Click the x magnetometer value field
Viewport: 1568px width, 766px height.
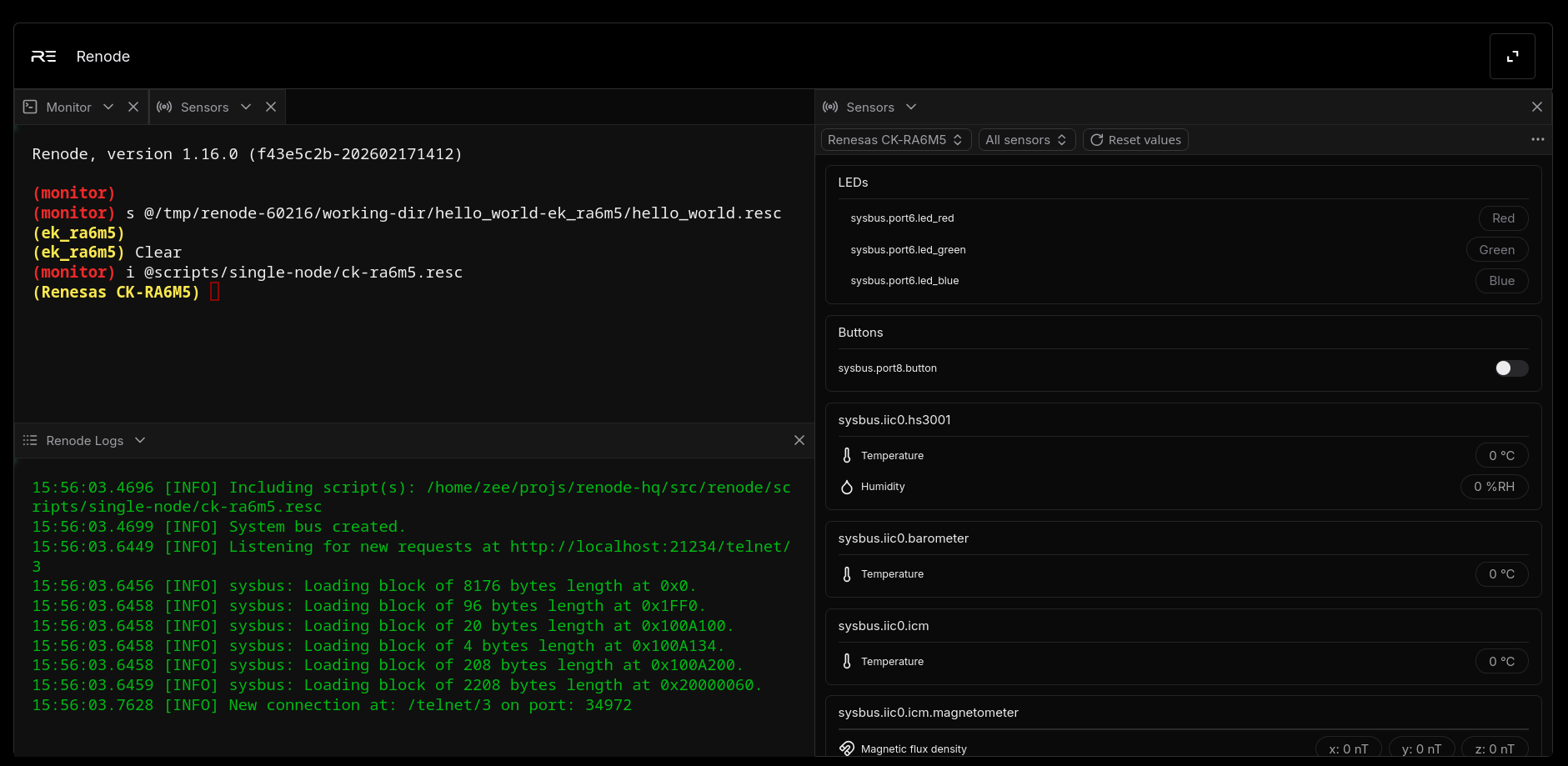coord(1347,748)
